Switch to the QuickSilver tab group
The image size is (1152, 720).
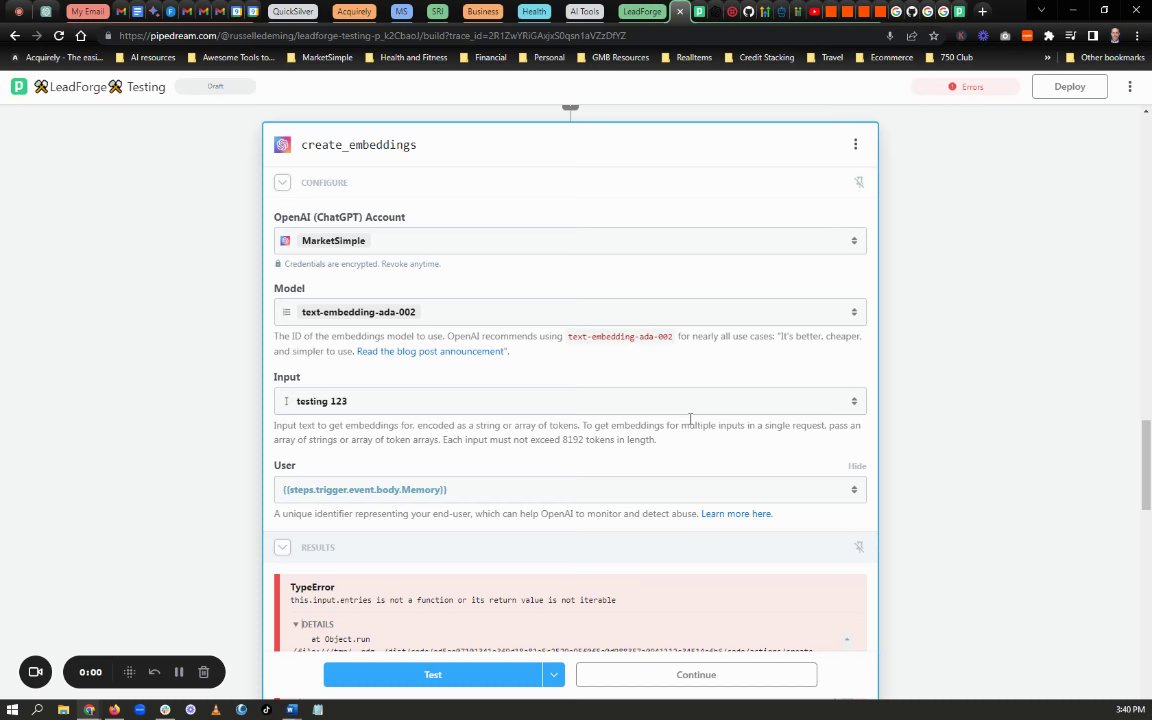tap(293, 11)
